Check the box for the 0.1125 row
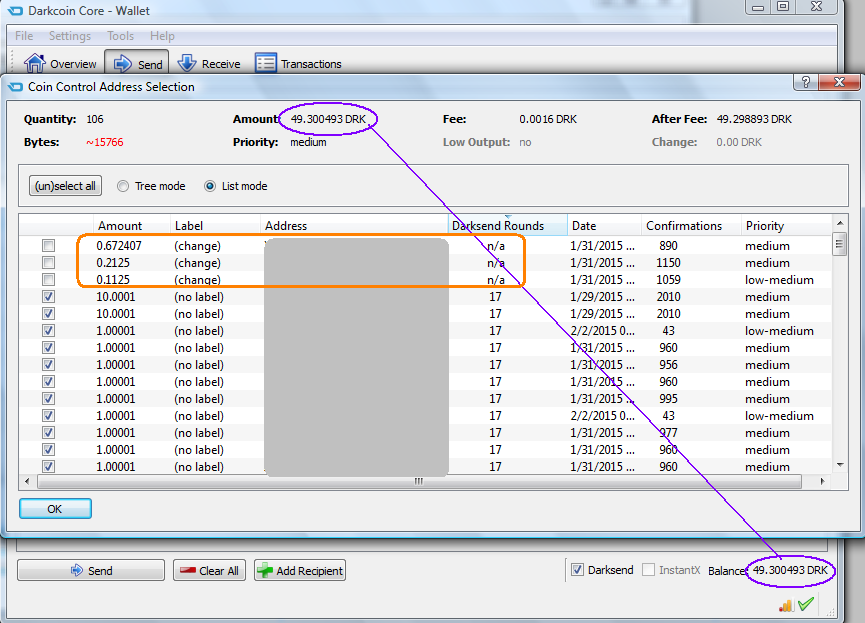This screenshot has height=623, width=865. [x=49, y=280]
